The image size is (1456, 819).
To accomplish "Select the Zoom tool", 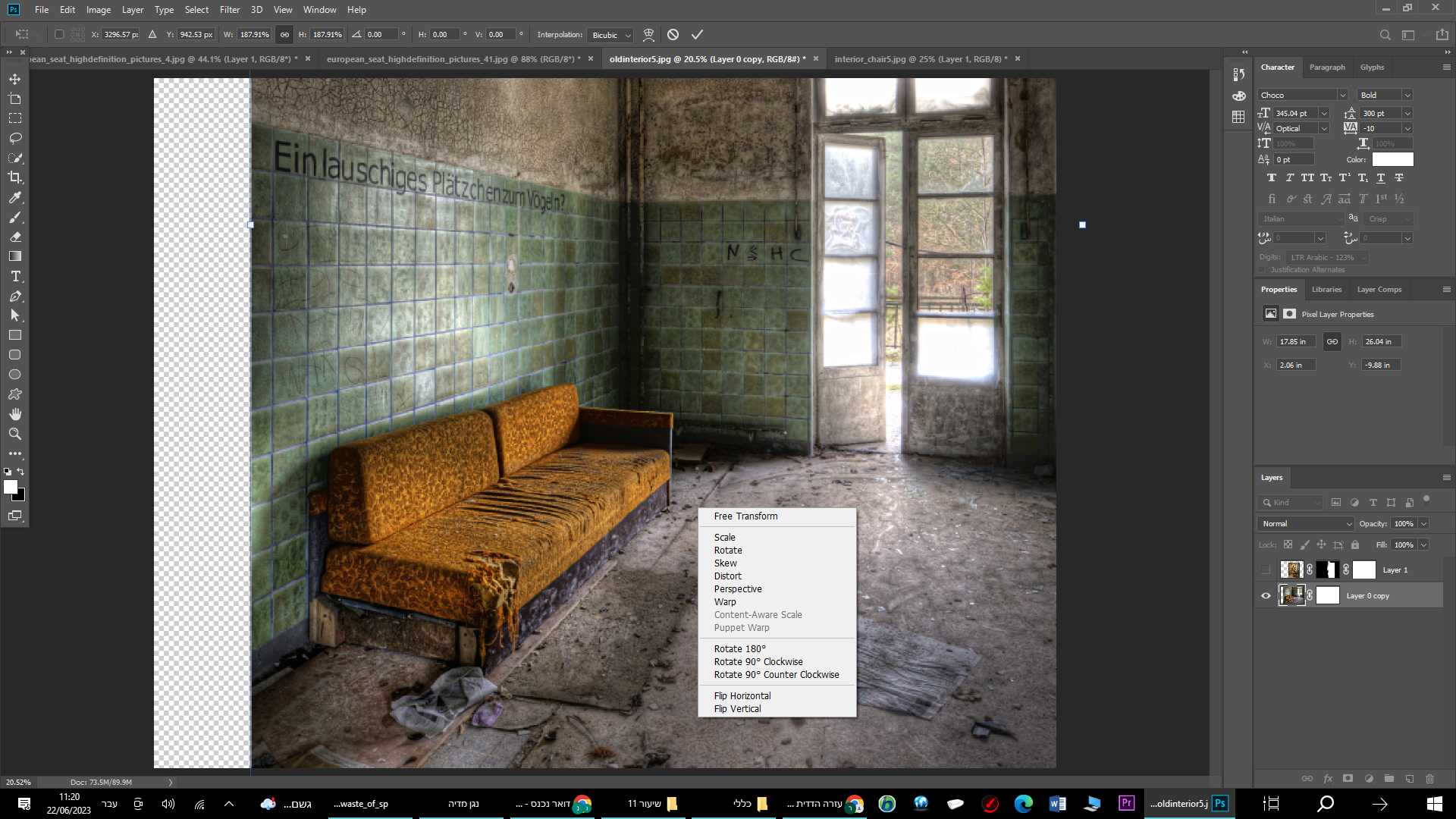I will point(15,434).
